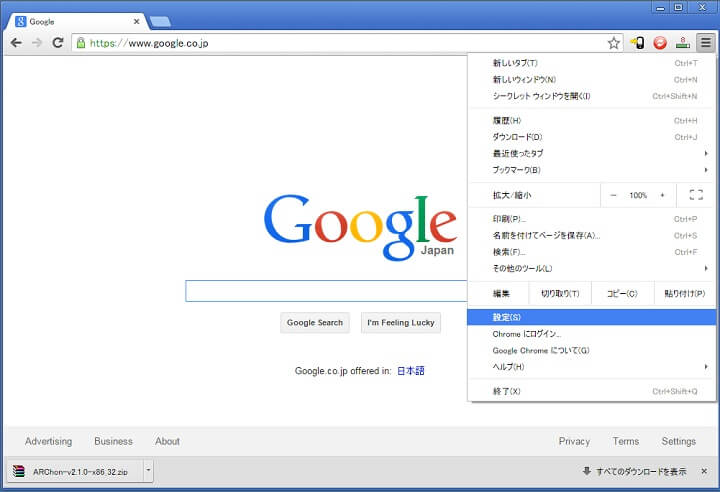
Task: Click the ARChon zip file icon in download bar
Action: click(x=18, y=471)
